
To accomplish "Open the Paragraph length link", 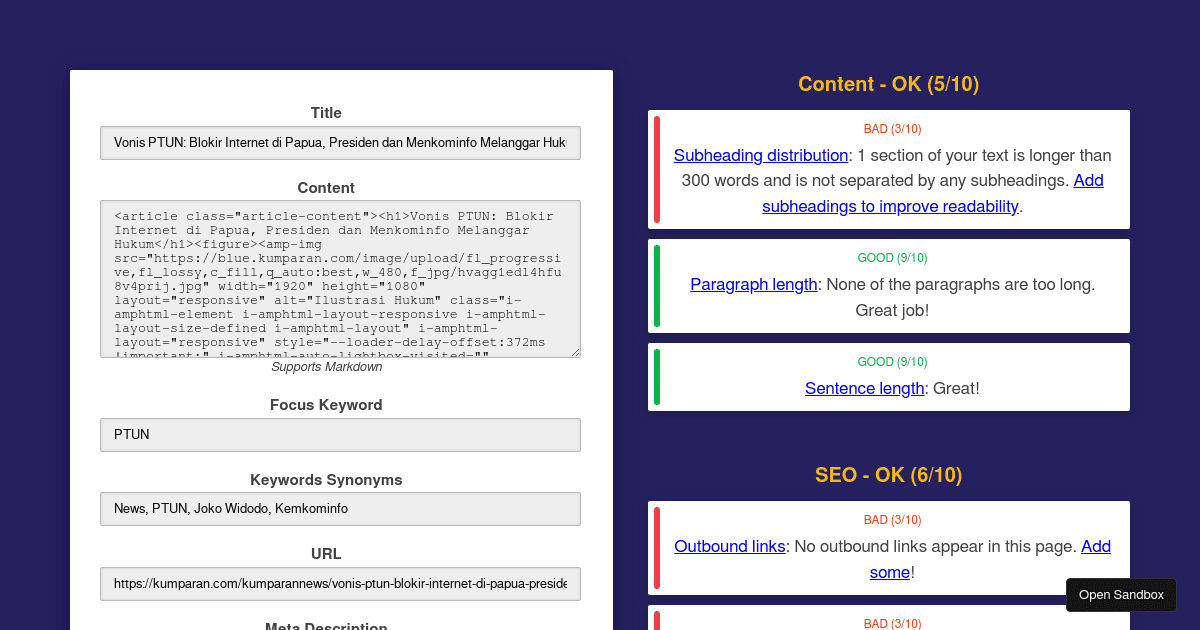I will (x=753, y=284).
